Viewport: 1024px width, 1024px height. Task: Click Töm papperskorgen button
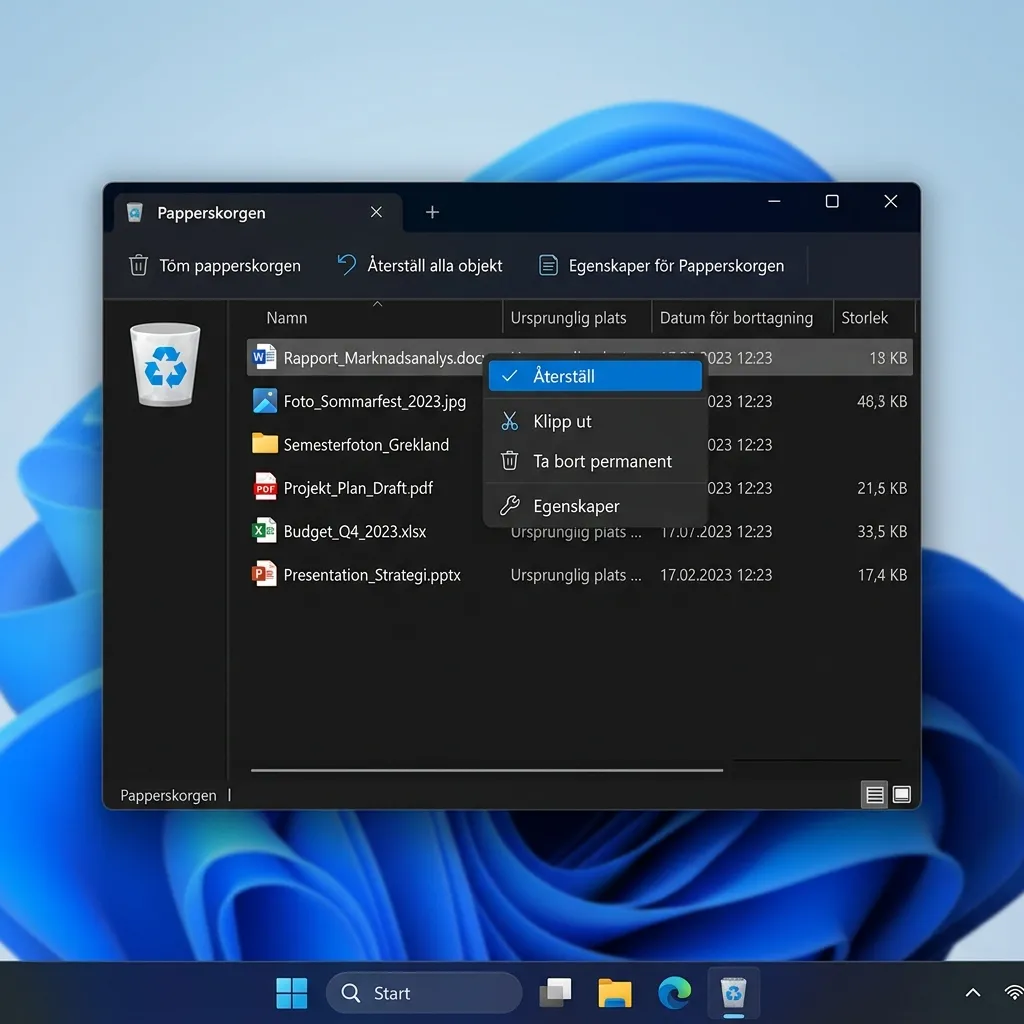tap(215, 265)
